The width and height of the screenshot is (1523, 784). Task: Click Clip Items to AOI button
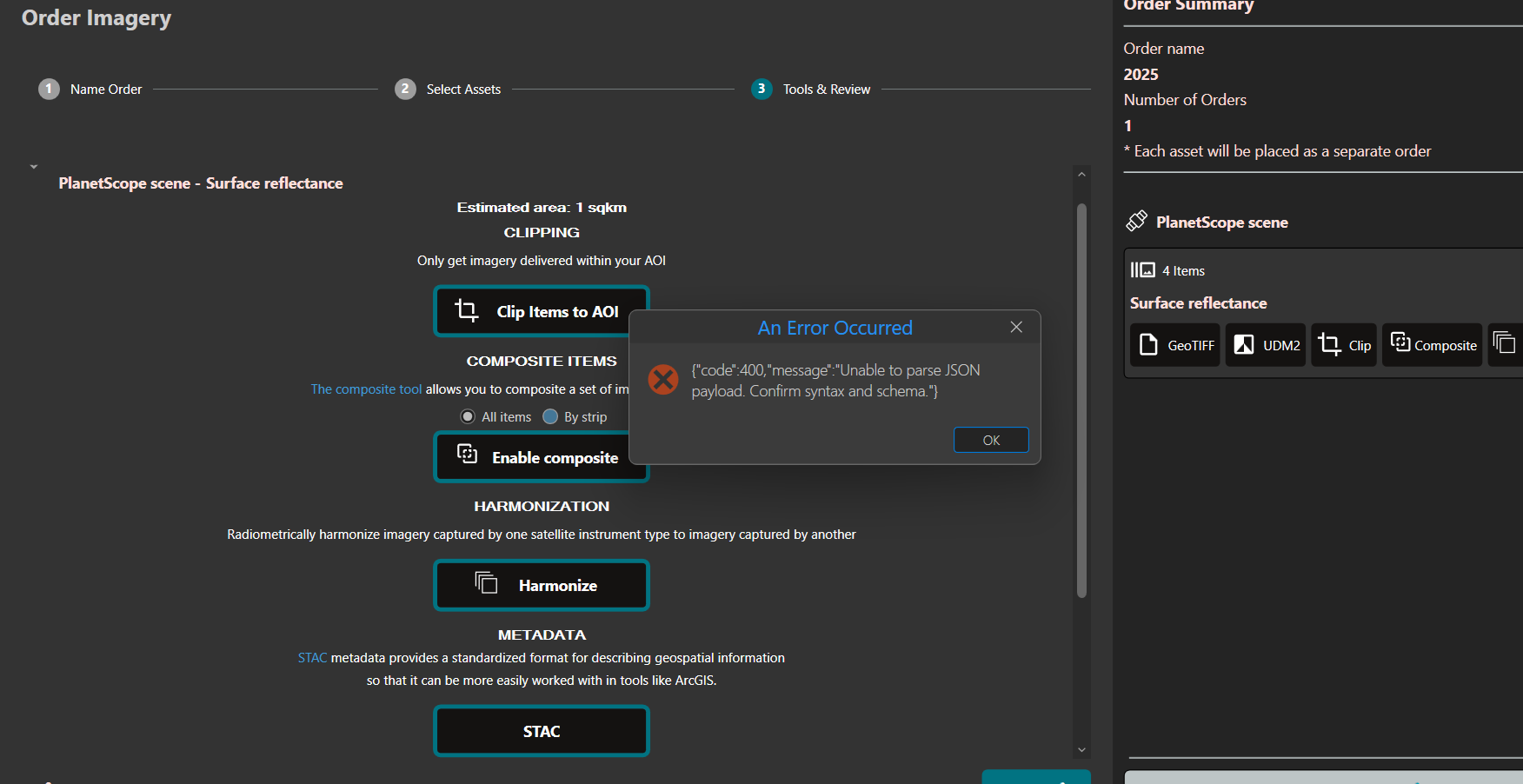(541, 311)
